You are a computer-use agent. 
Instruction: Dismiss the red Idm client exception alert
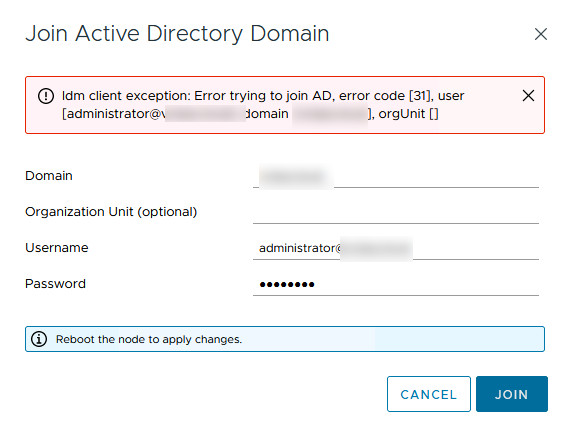click(528, 96)
